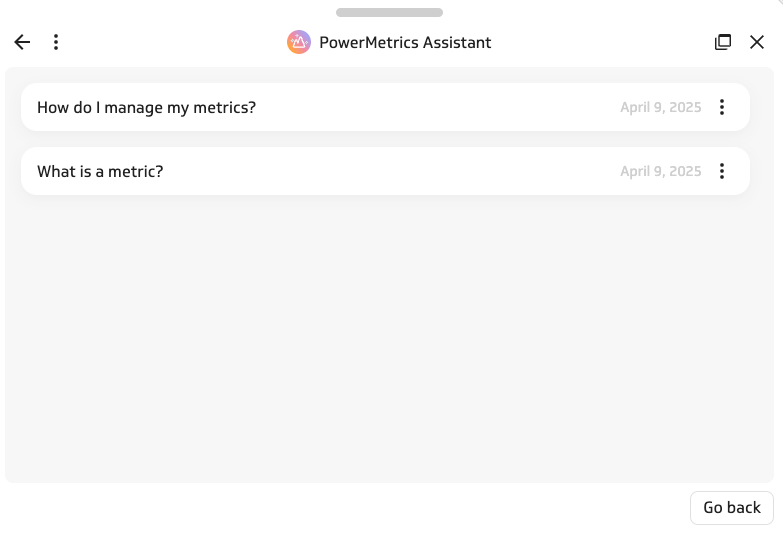Image resolution: width=783 pixels, height=536 pixels.
Task: Close the PowerMetrics Assistant panel
Action: [x=757, y=42]
